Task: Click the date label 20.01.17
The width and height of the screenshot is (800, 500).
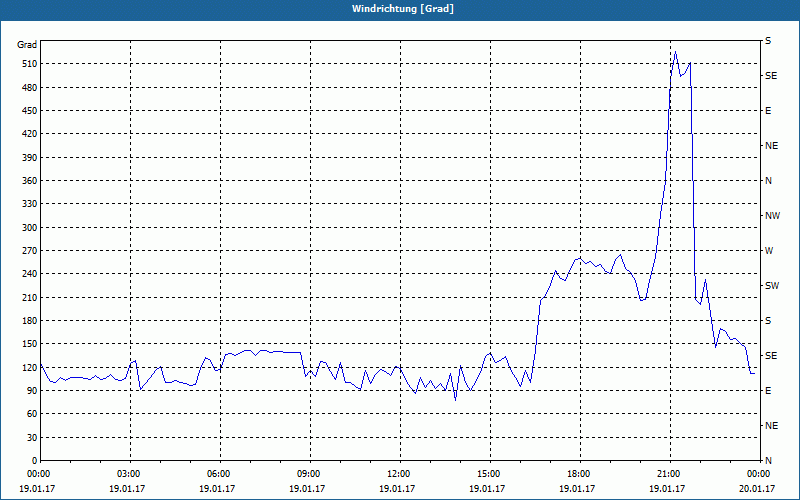Action: click(757, 488)
